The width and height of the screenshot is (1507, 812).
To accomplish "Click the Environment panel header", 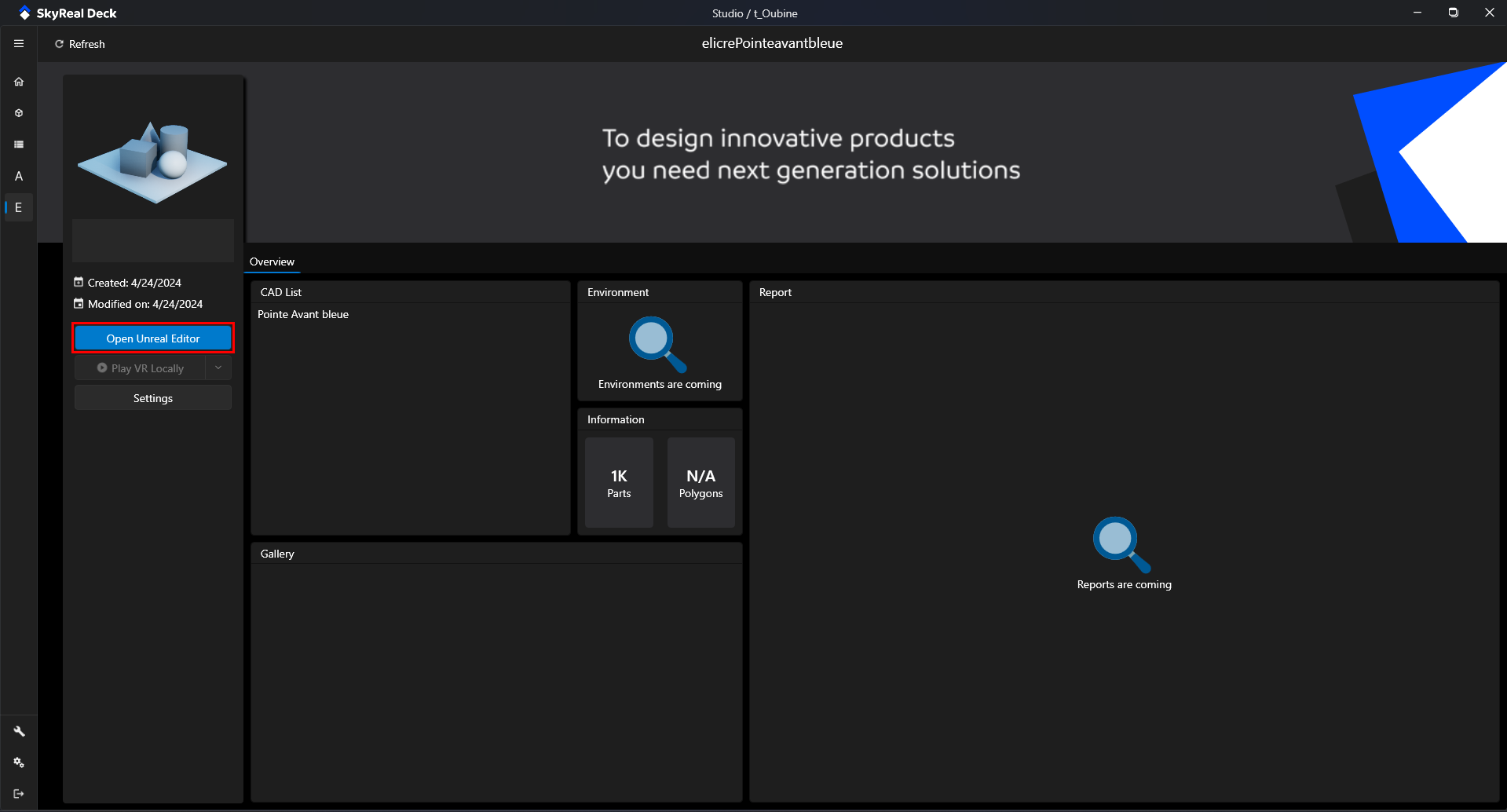I will [660, 292].
